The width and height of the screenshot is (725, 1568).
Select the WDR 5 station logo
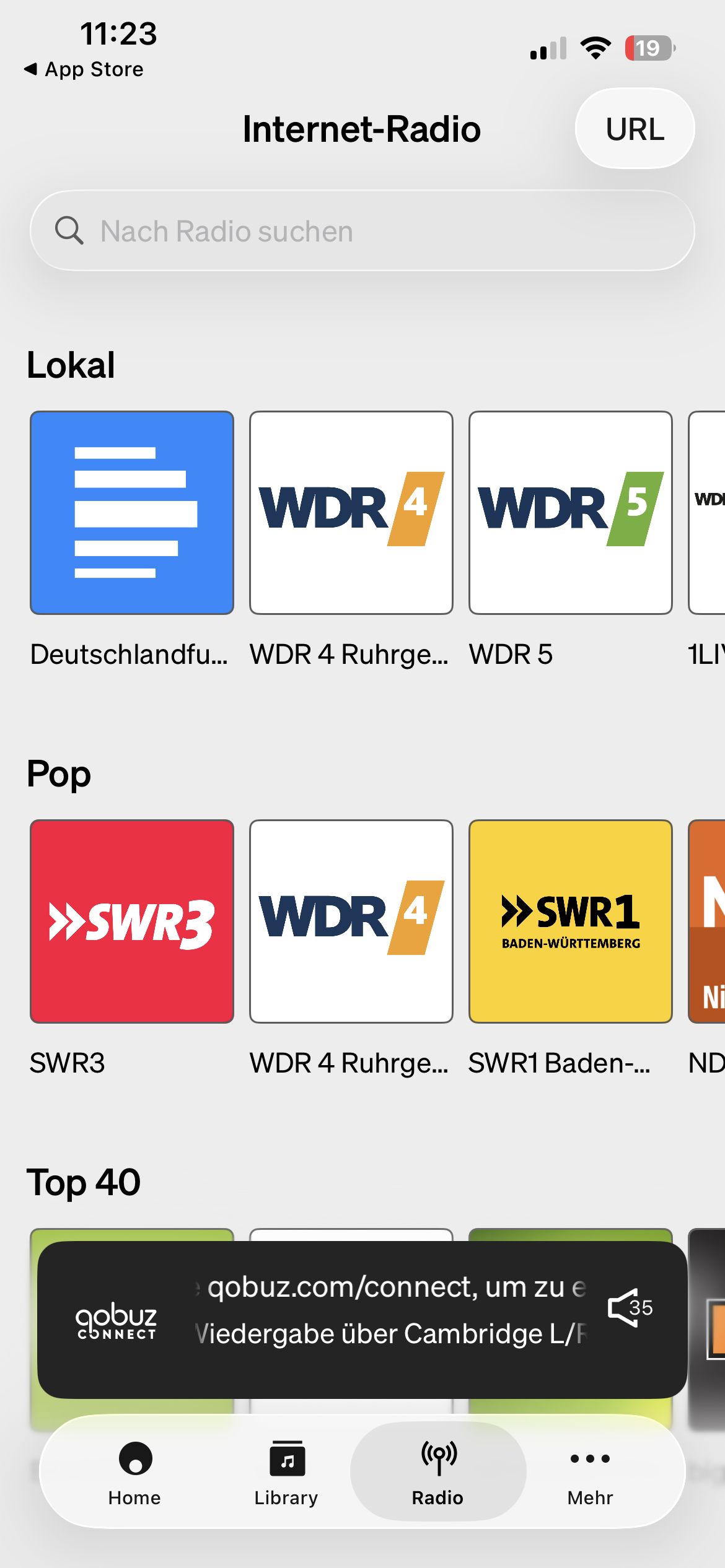pyautogui.click(x=571, y=513)
